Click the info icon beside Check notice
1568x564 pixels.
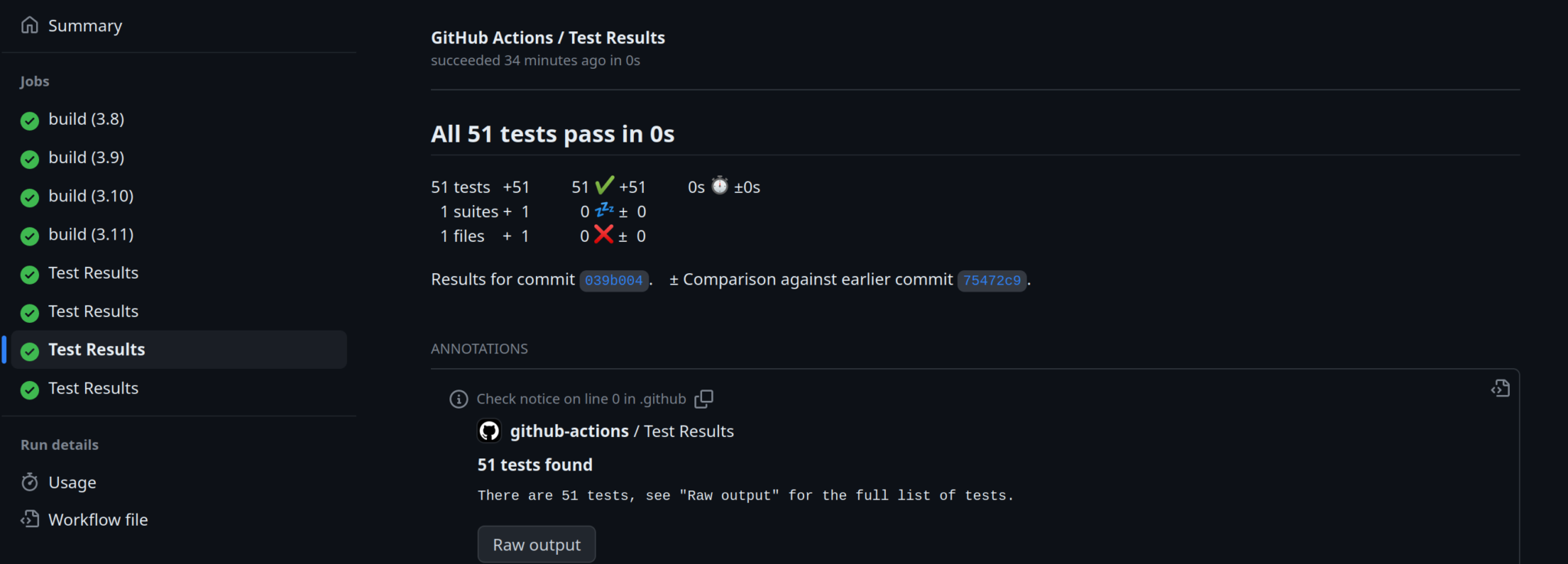point(459,399)
